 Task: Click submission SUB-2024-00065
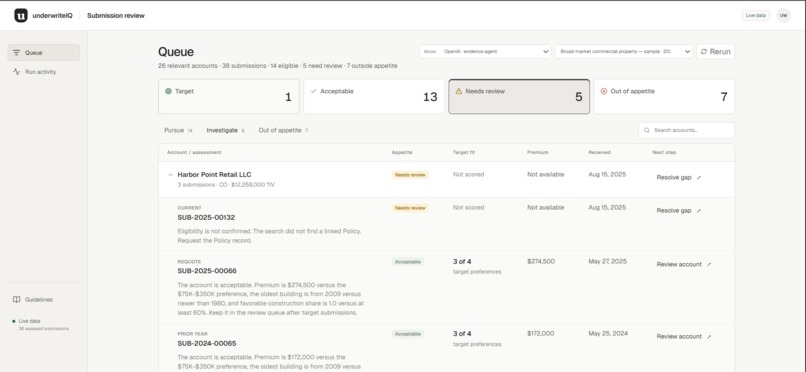[207, 343]
